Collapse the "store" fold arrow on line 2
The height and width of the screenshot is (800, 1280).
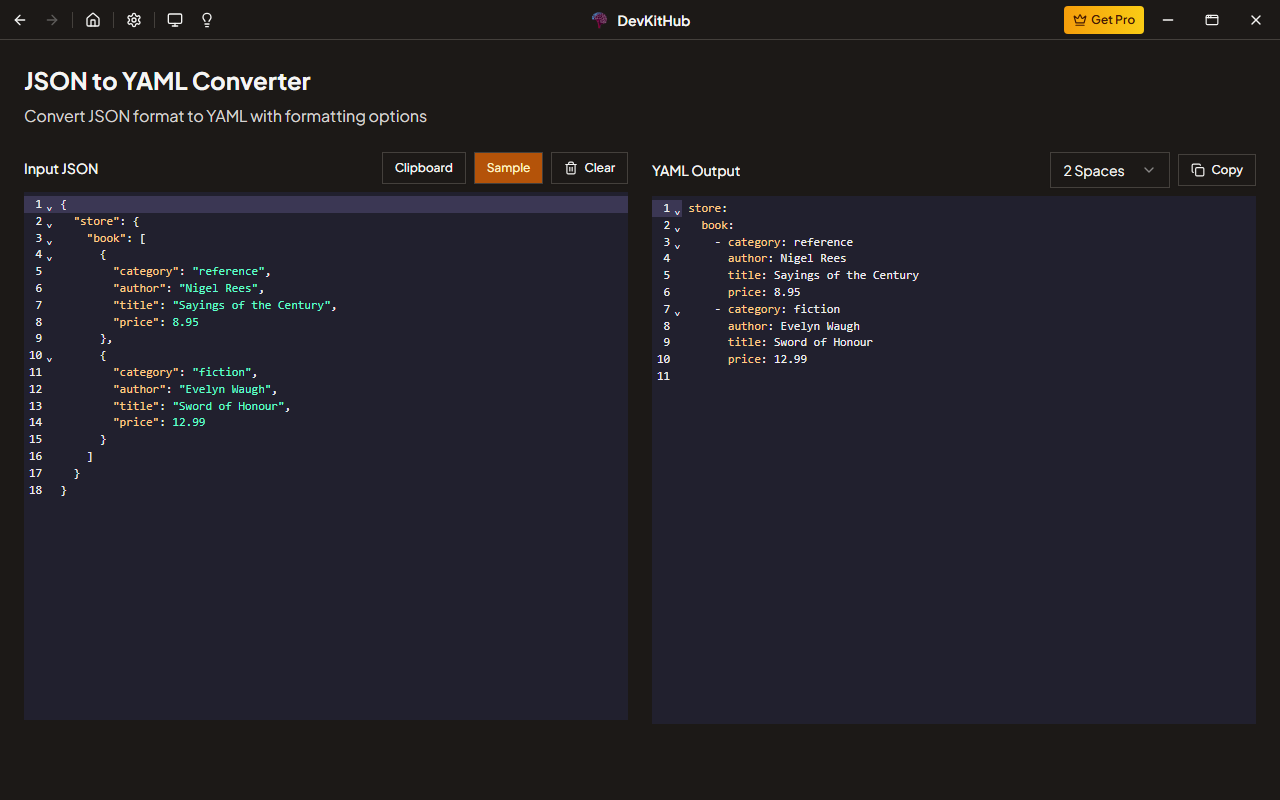pyautogui.click(x=49, y=224)
